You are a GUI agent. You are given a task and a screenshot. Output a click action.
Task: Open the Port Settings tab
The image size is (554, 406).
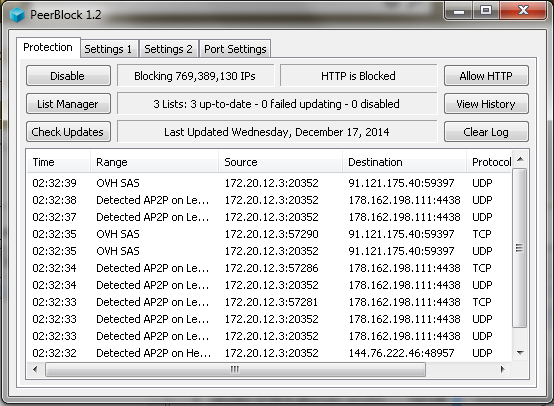pyautogui.click(x=235, y=49)
